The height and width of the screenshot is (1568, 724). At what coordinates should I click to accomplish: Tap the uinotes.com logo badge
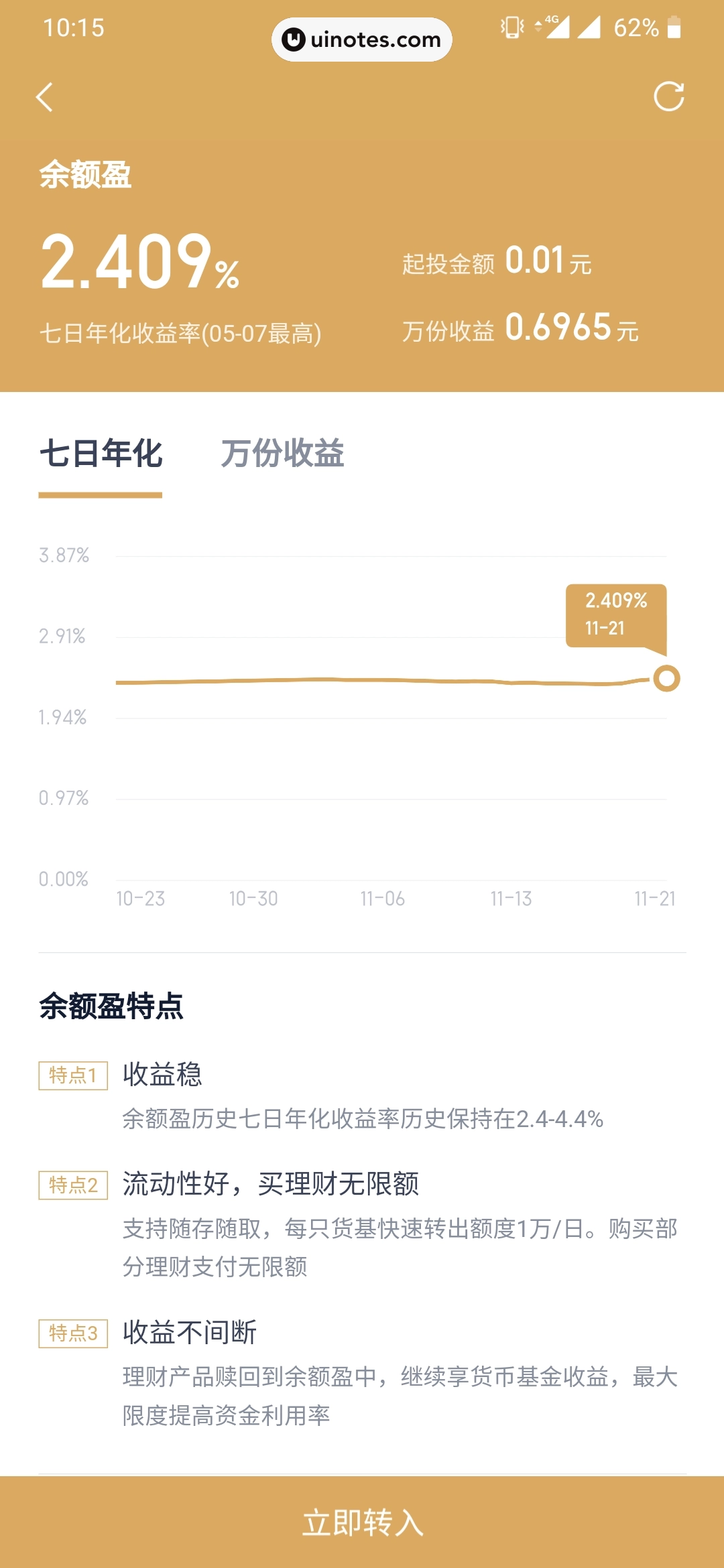pyautogui.click(x=361, y=40)
